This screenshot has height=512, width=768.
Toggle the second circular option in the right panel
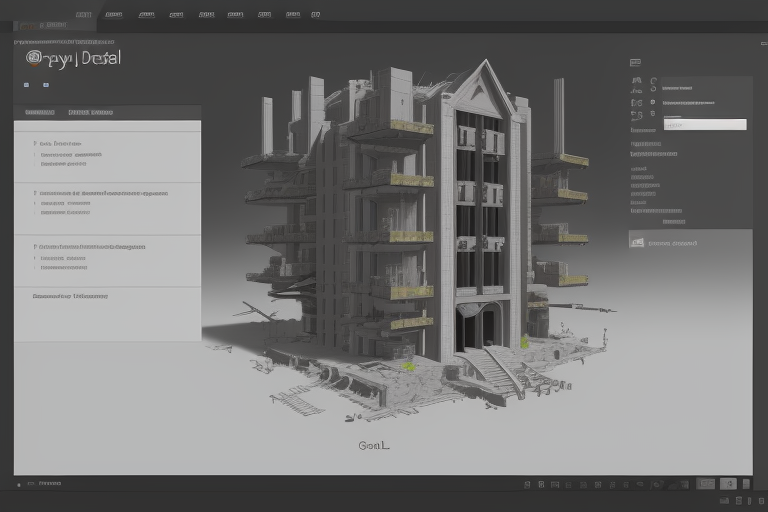click(654, 90)
